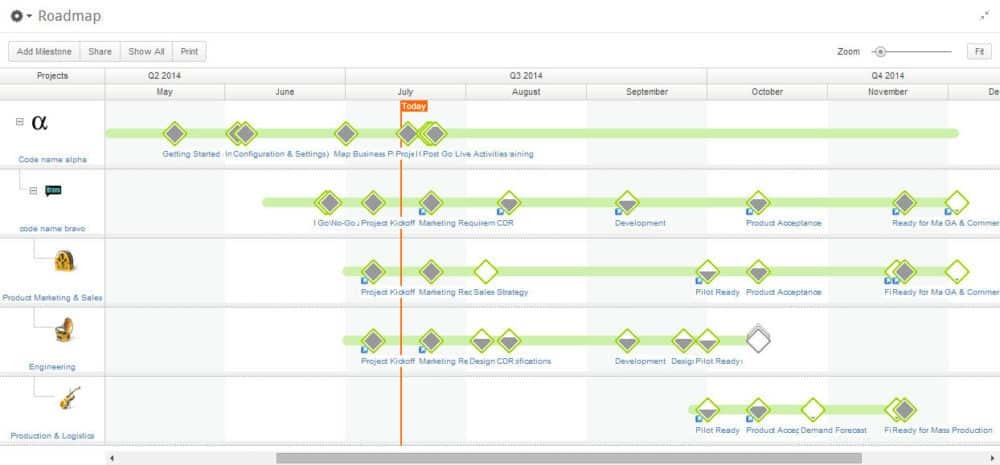Click the Production & Logistics violin icon

[68, 398]
